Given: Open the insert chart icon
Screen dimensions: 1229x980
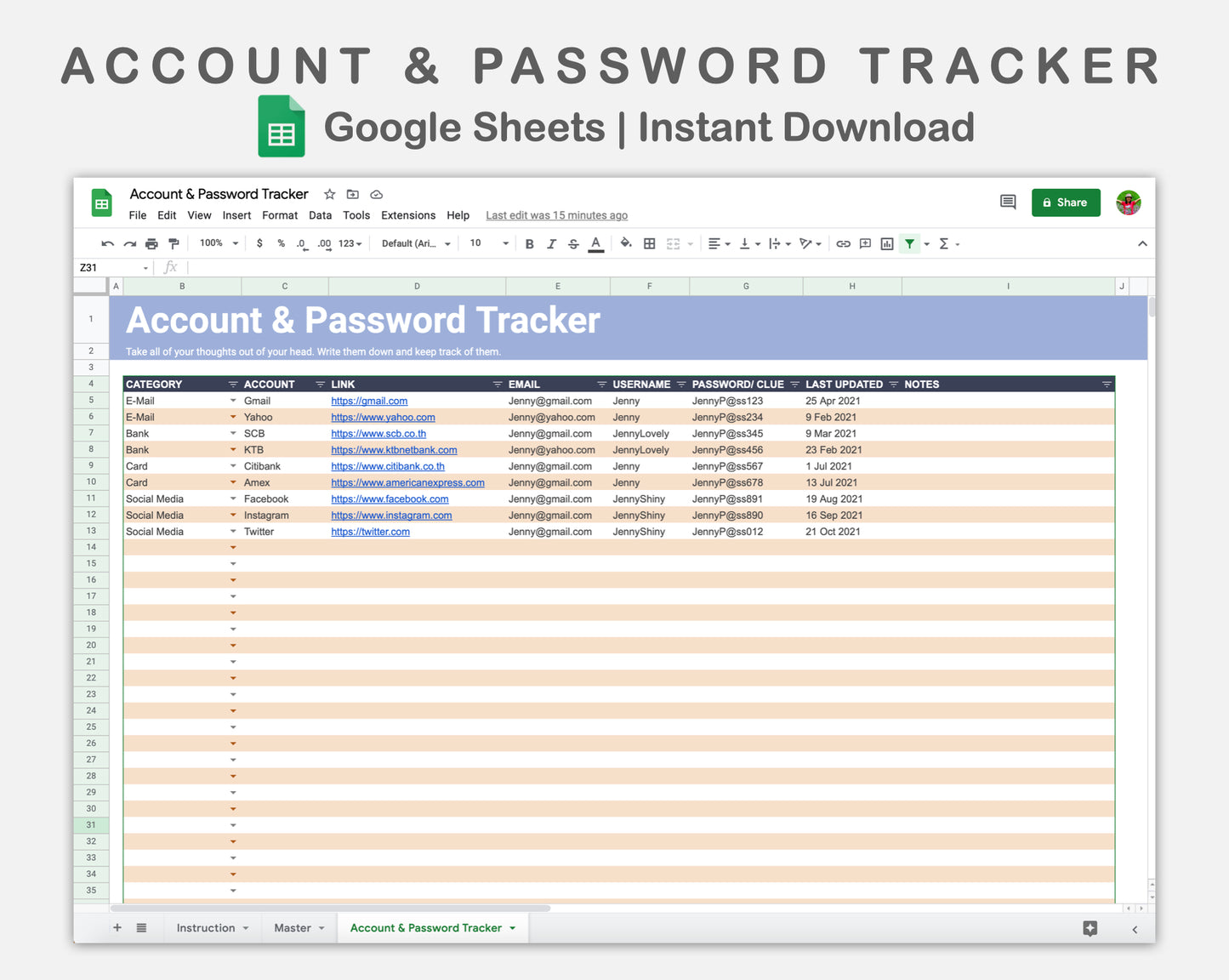Looking at the screenshot, I should click(x=887, y=243).
